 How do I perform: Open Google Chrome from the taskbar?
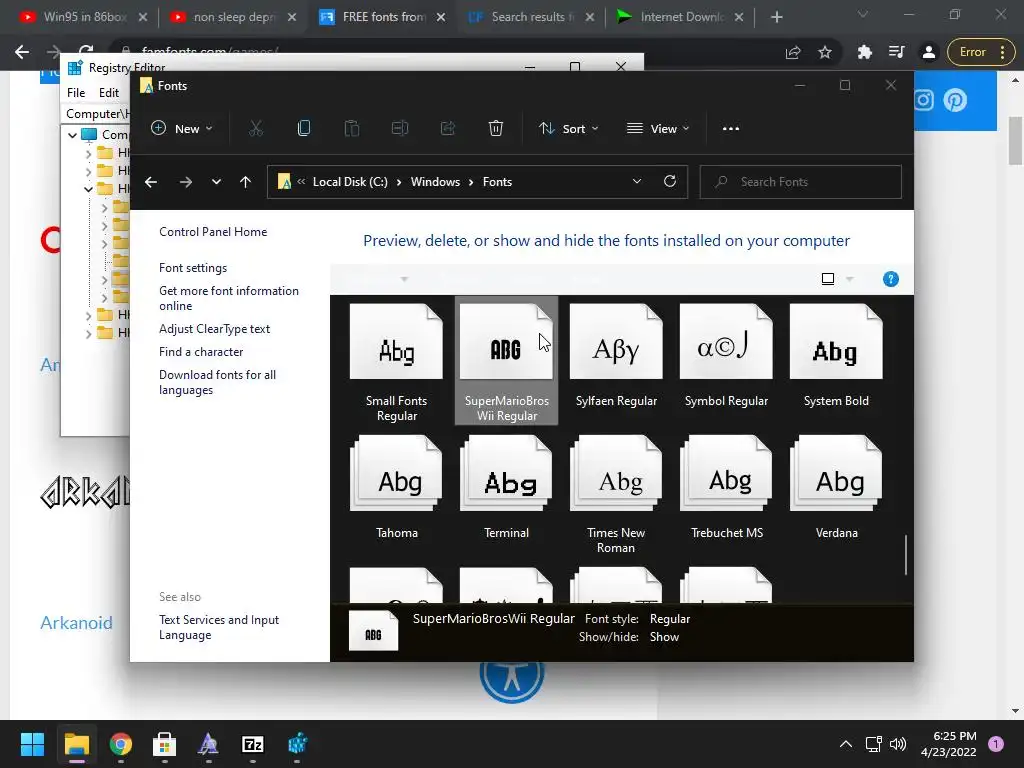121,744
